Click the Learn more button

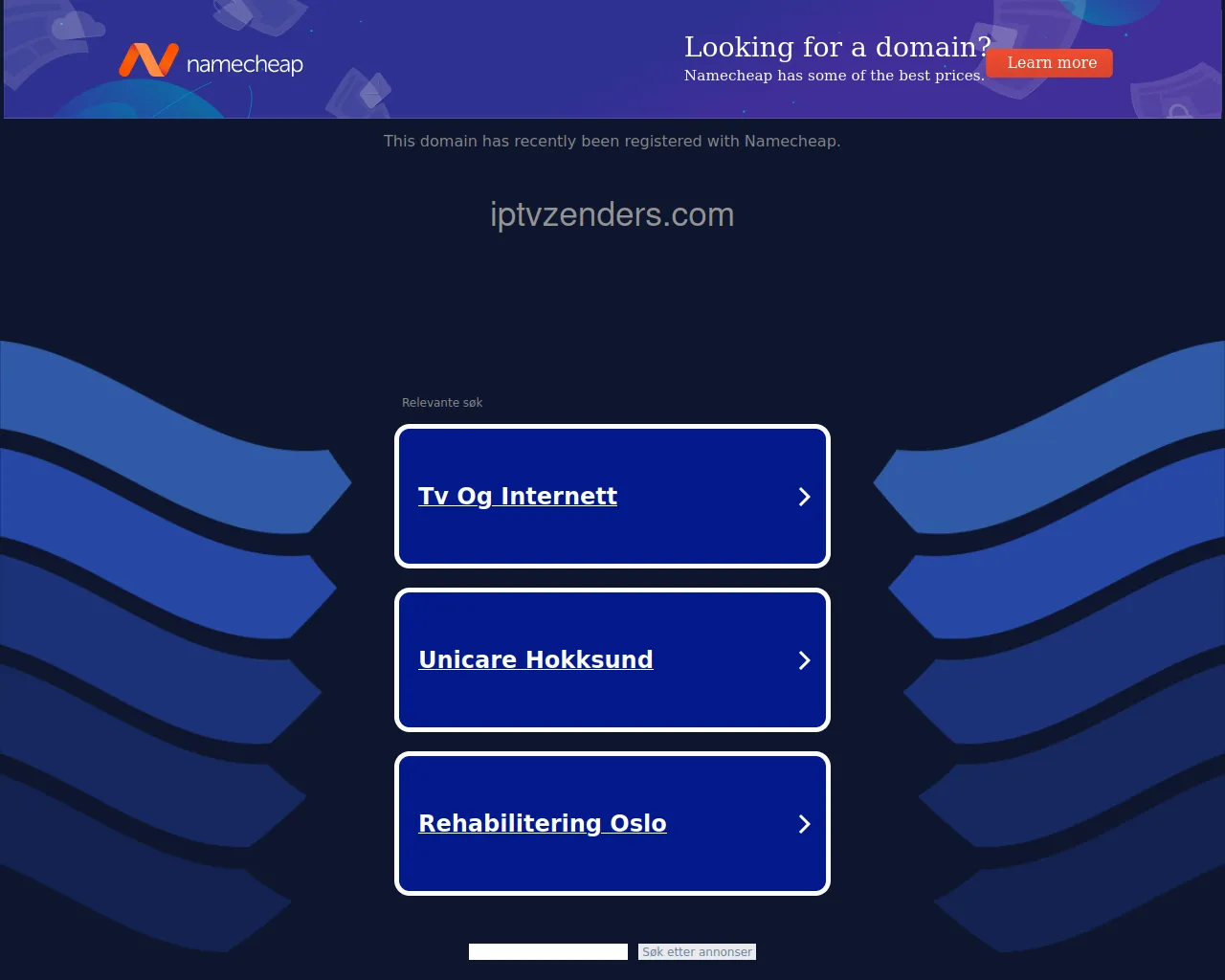tap(1050, 63)
